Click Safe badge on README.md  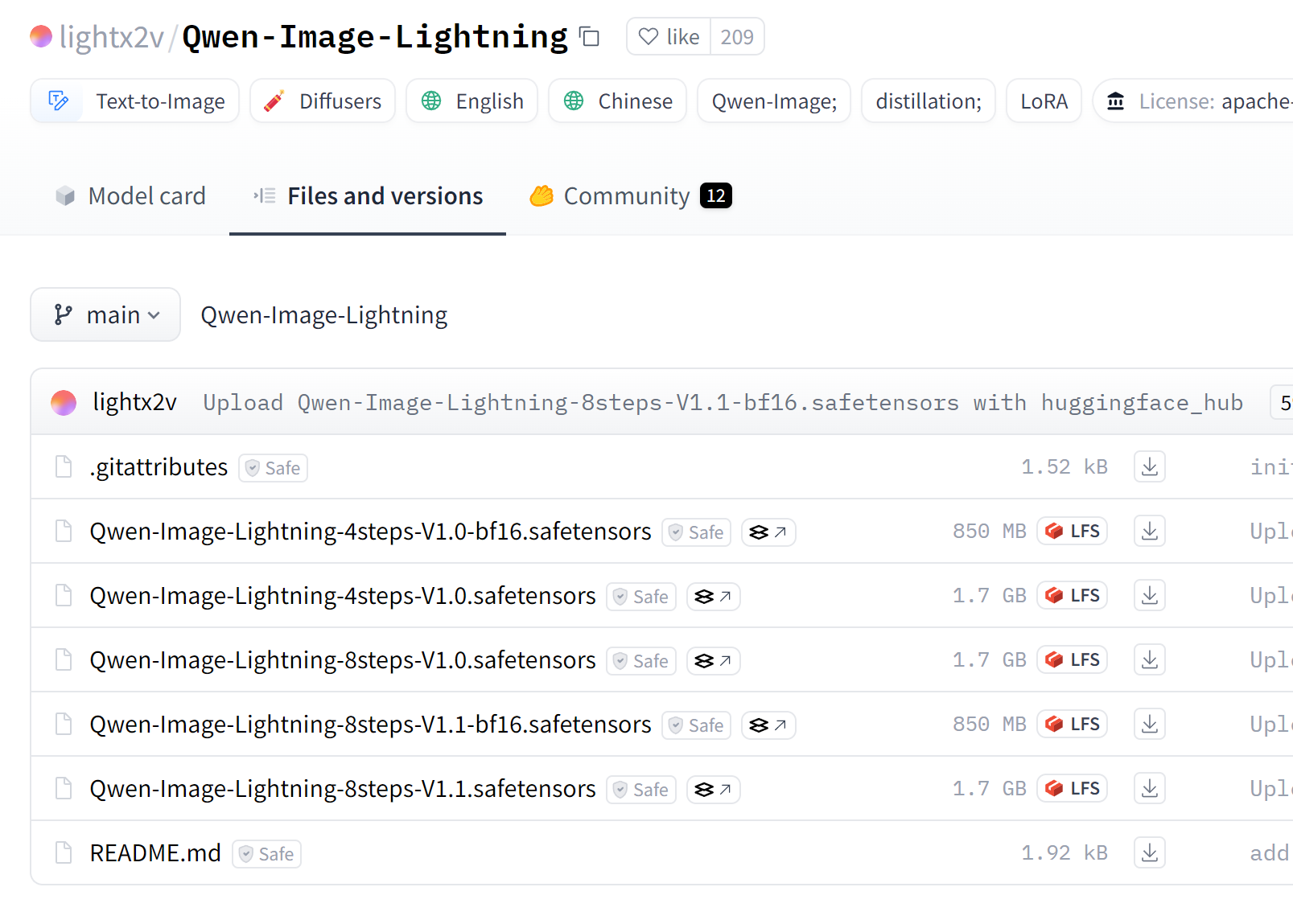coord(267,854)
